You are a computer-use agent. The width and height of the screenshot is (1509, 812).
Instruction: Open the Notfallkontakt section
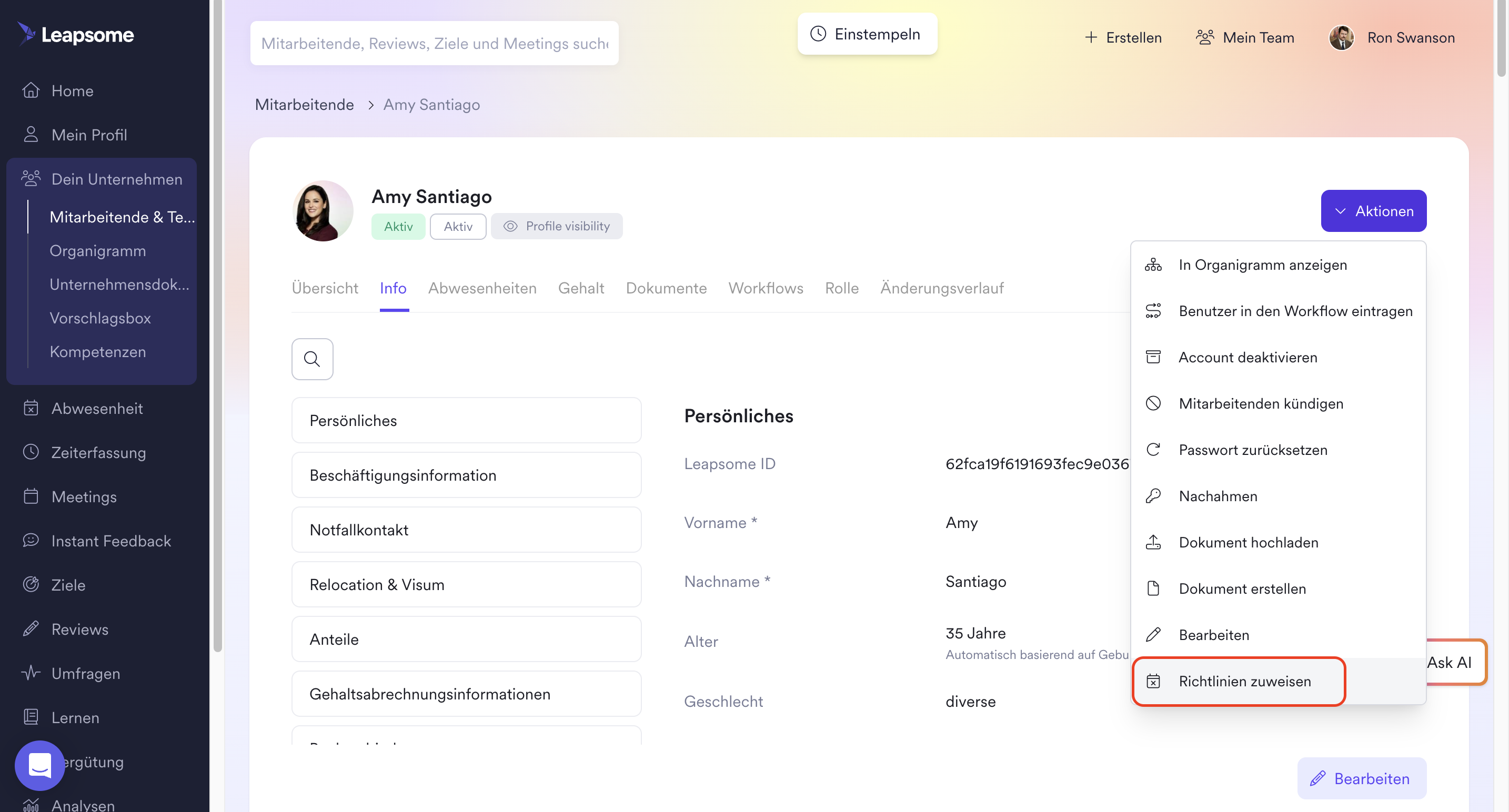[466, 529]
